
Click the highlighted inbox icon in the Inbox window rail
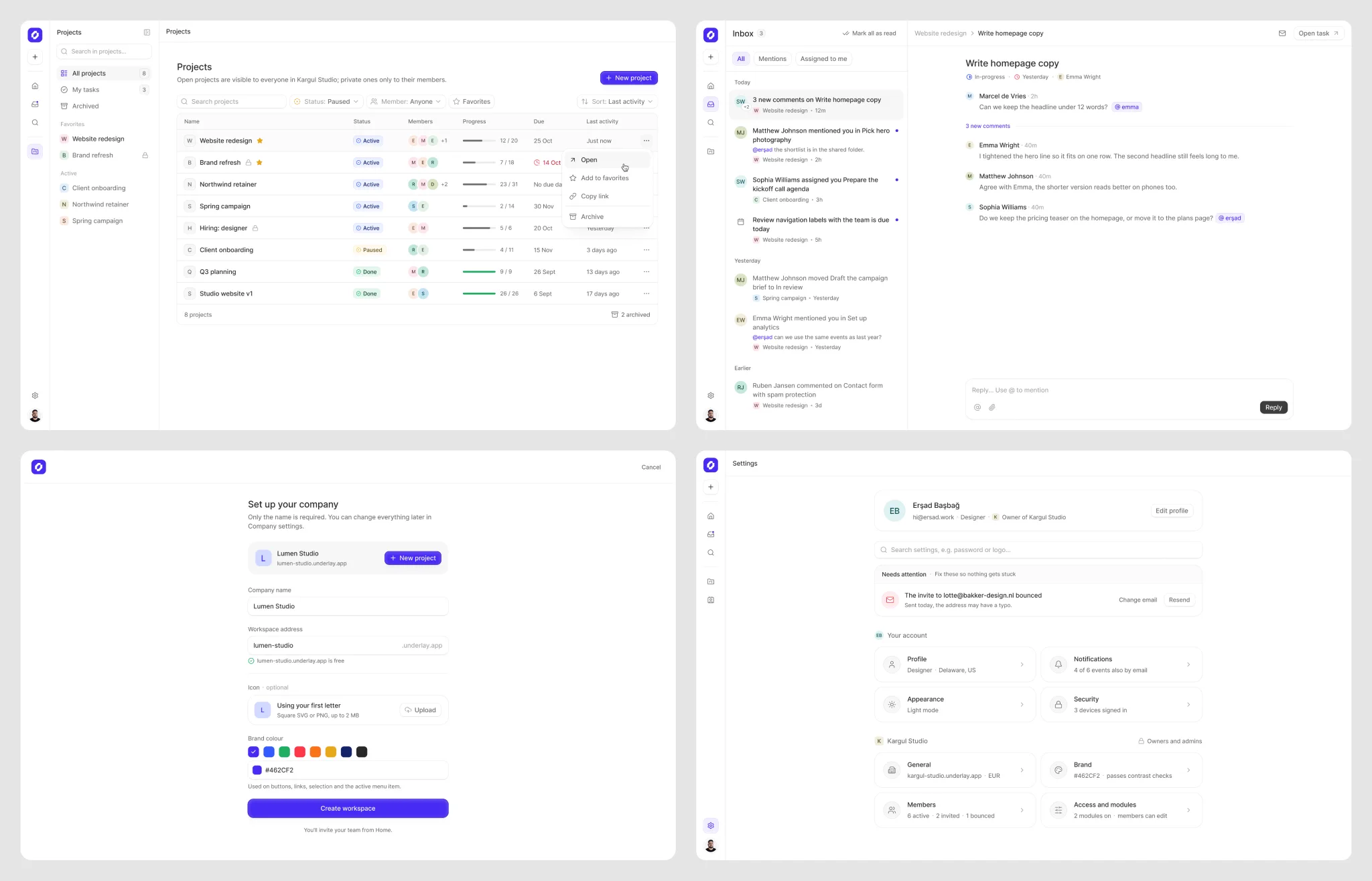[x=711, y=104]
